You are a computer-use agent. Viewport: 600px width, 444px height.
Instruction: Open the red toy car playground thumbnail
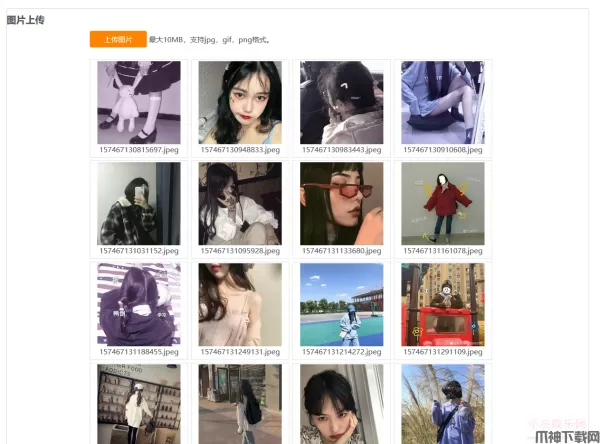[443, 305]
